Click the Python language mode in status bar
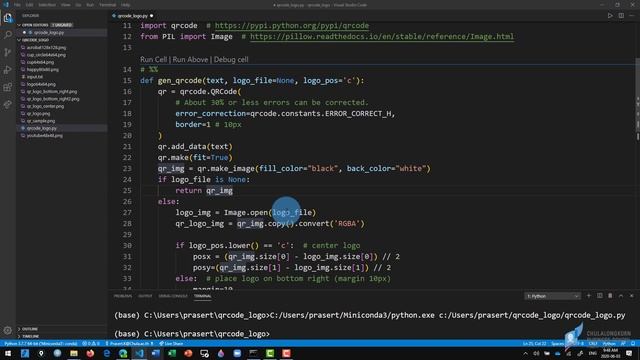640x360 pixels. [609, 344]
